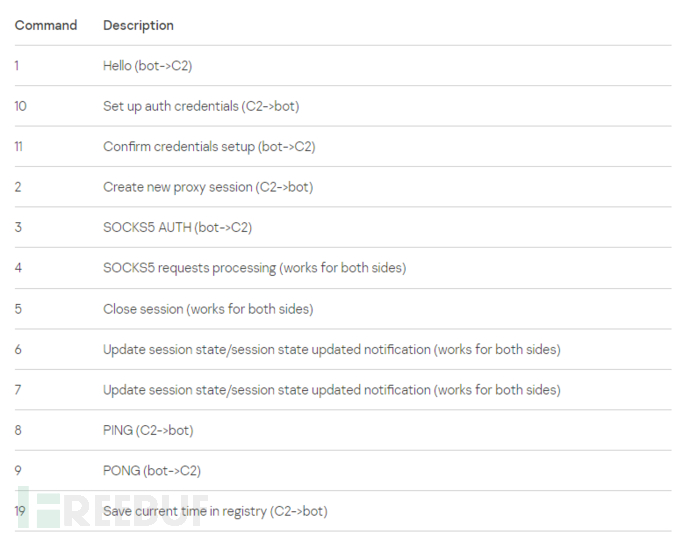Click the 'Description' column header

coord(138,25)
